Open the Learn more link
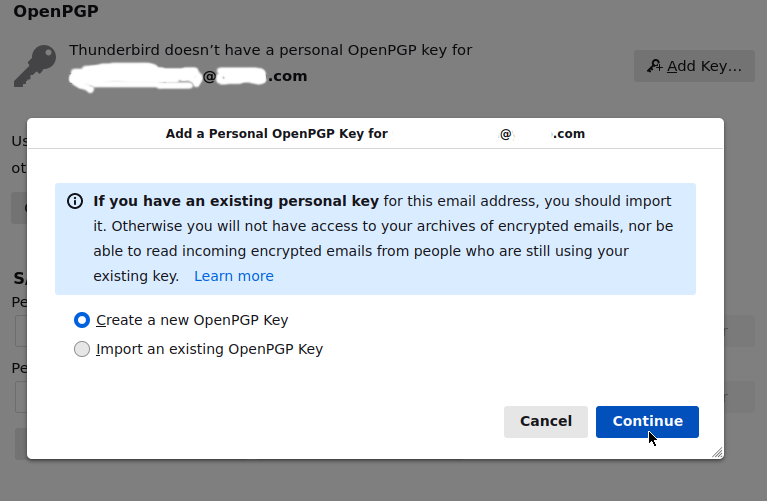767x501 pixels. click(x=233, y=276)
